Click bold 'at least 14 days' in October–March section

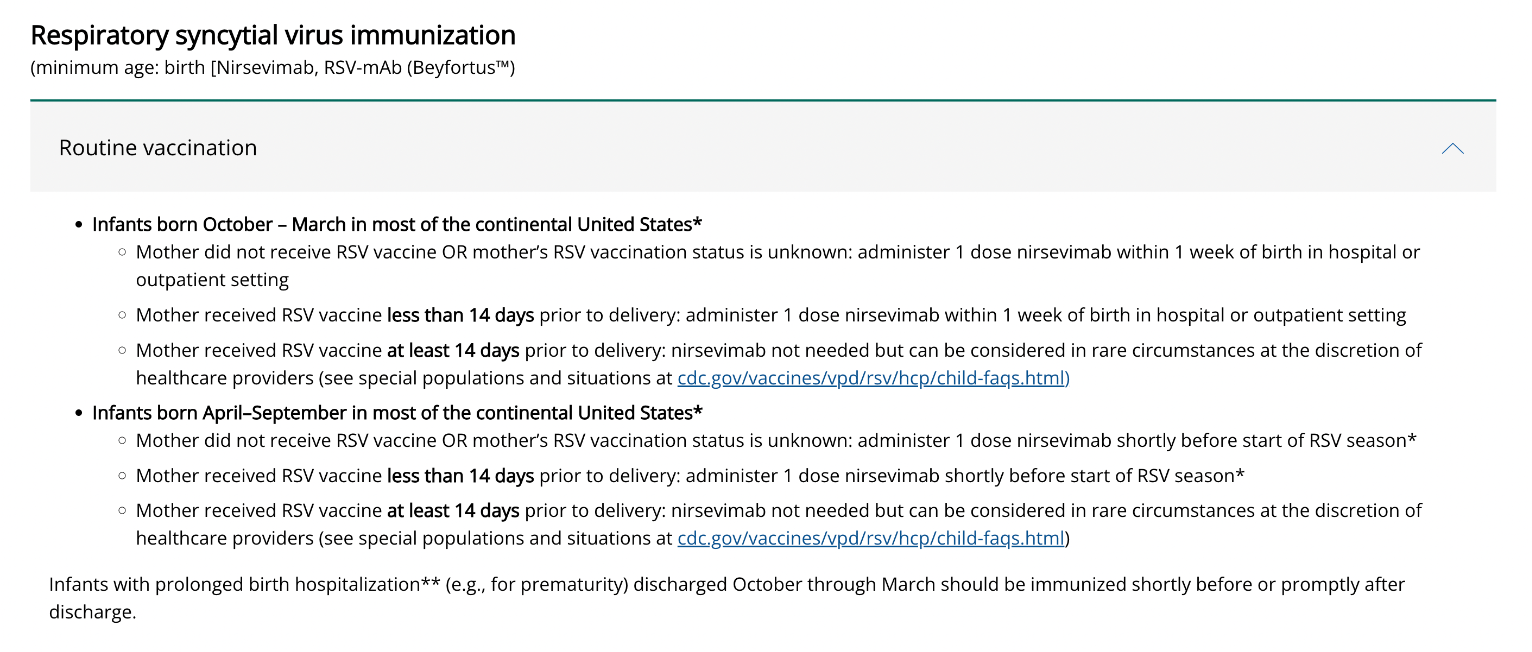[453, 350]
